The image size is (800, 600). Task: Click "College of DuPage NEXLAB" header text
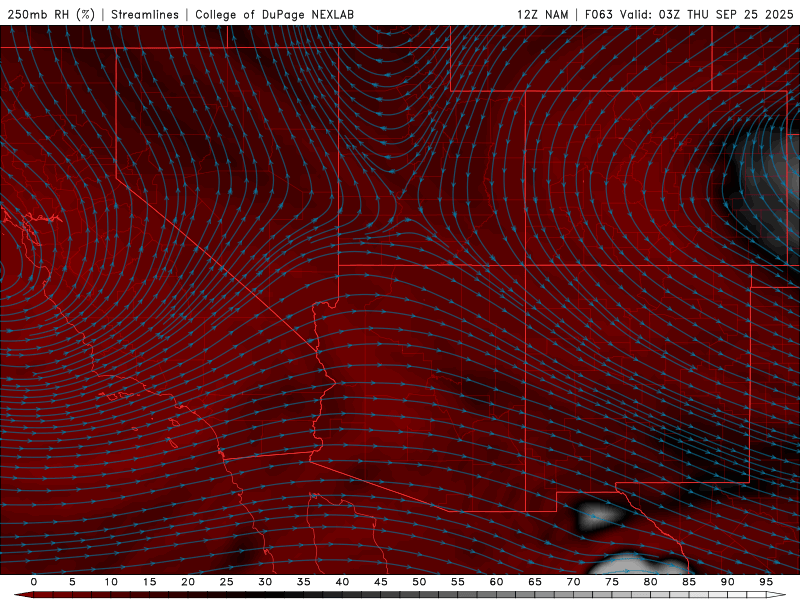274,14
